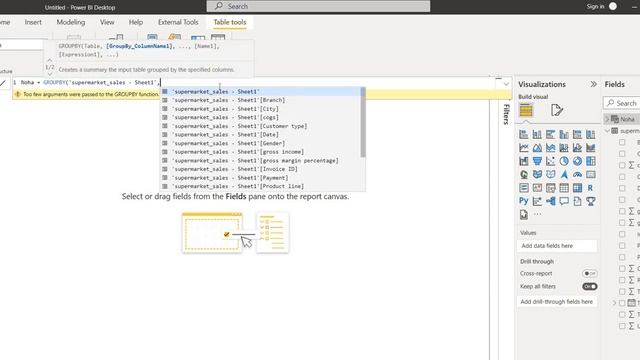
Task: Choose the [Branch] column suggestion
Action: (260, 100)
